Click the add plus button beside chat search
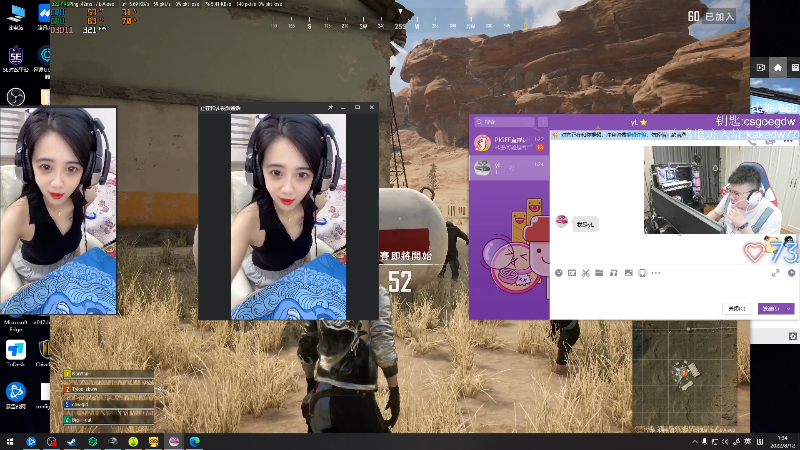 pos(543,122)
